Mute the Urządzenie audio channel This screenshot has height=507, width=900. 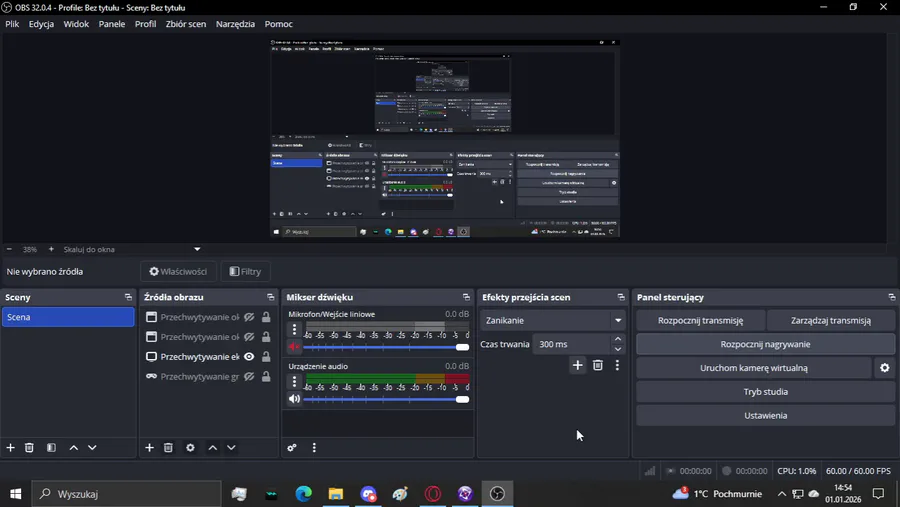[x=294, y=399]
